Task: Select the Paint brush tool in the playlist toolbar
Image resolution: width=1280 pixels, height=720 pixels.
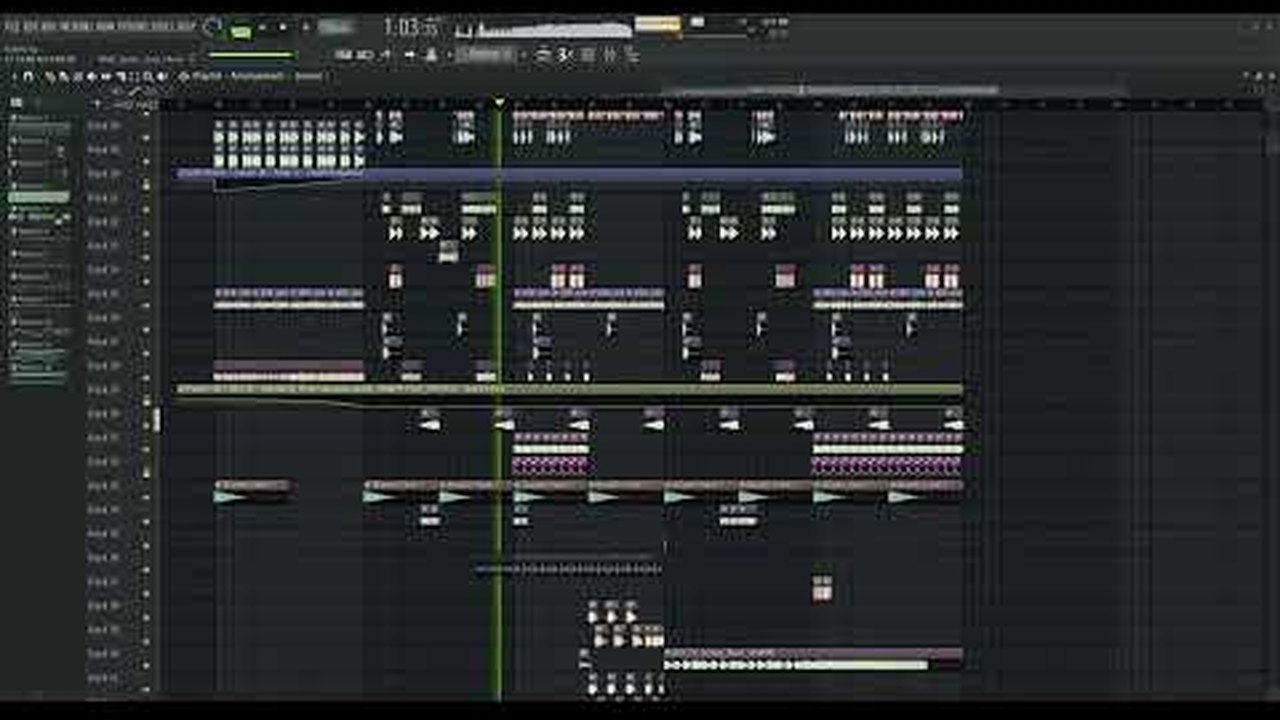Action: point(64,76)
